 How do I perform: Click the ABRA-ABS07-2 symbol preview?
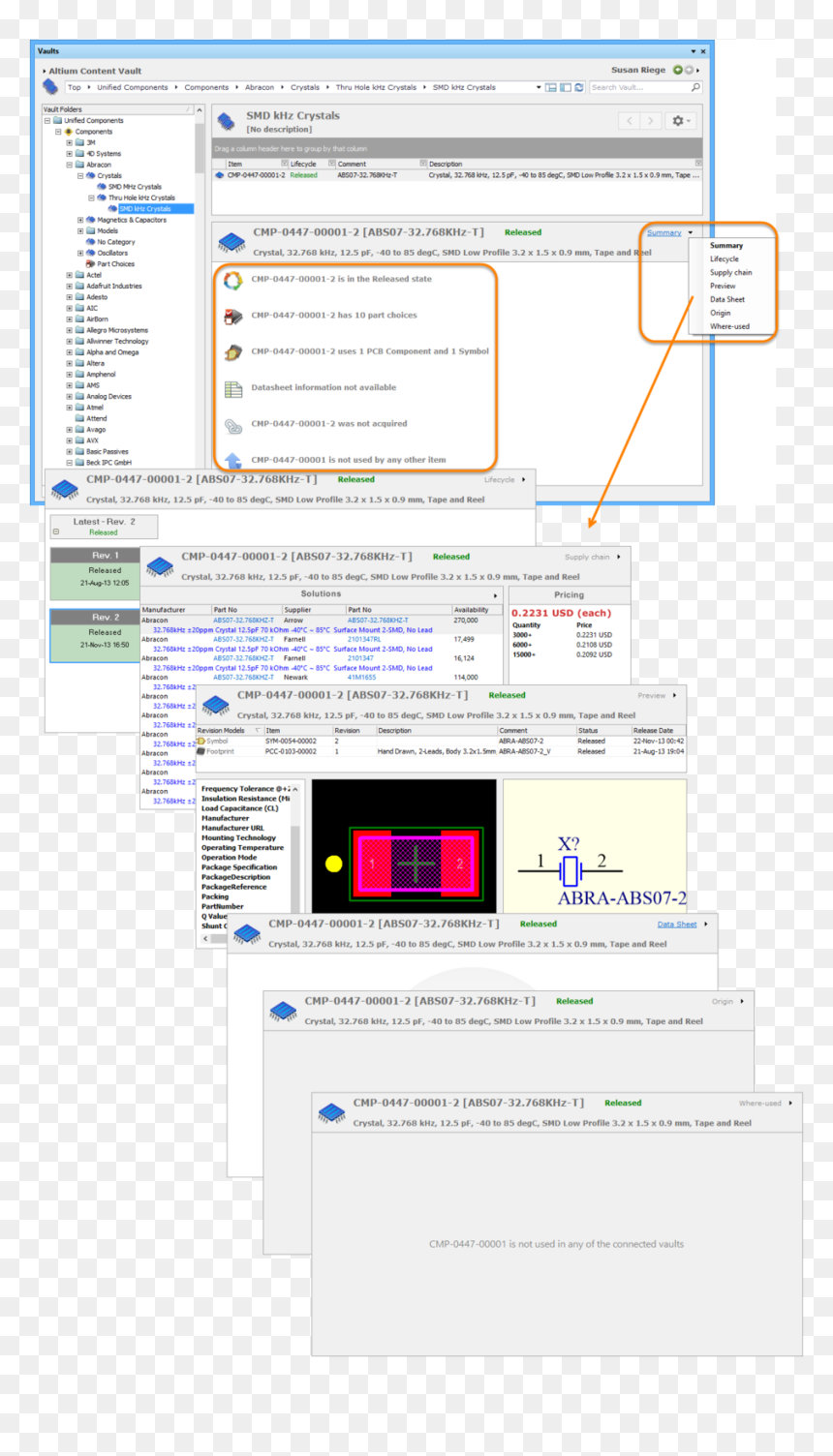tap(595, 846)
